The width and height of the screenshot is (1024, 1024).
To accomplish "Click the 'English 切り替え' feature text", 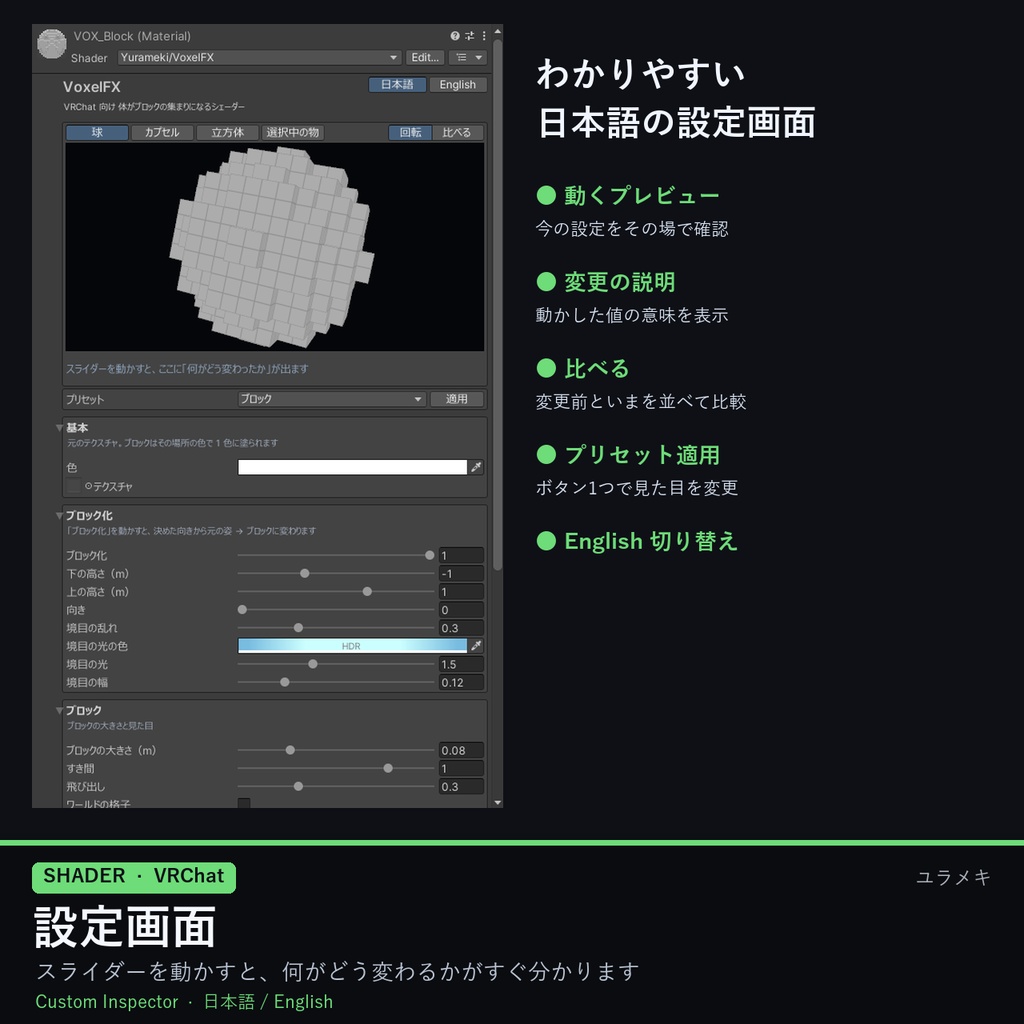I will pyautogui.click(x=651, y=541).
